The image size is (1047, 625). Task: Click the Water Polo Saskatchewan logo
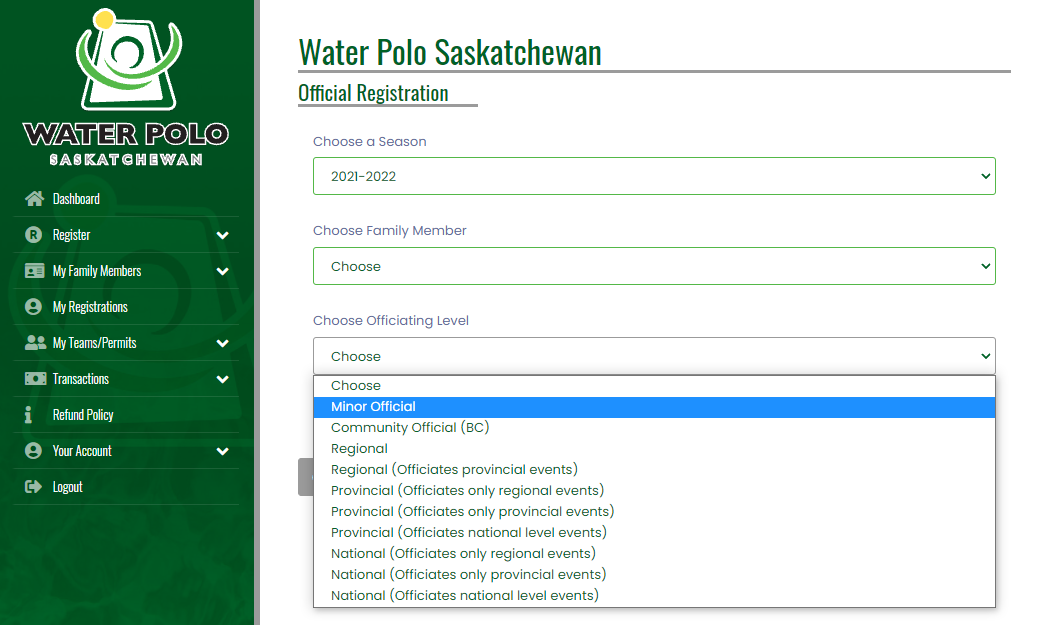[126, 87]
